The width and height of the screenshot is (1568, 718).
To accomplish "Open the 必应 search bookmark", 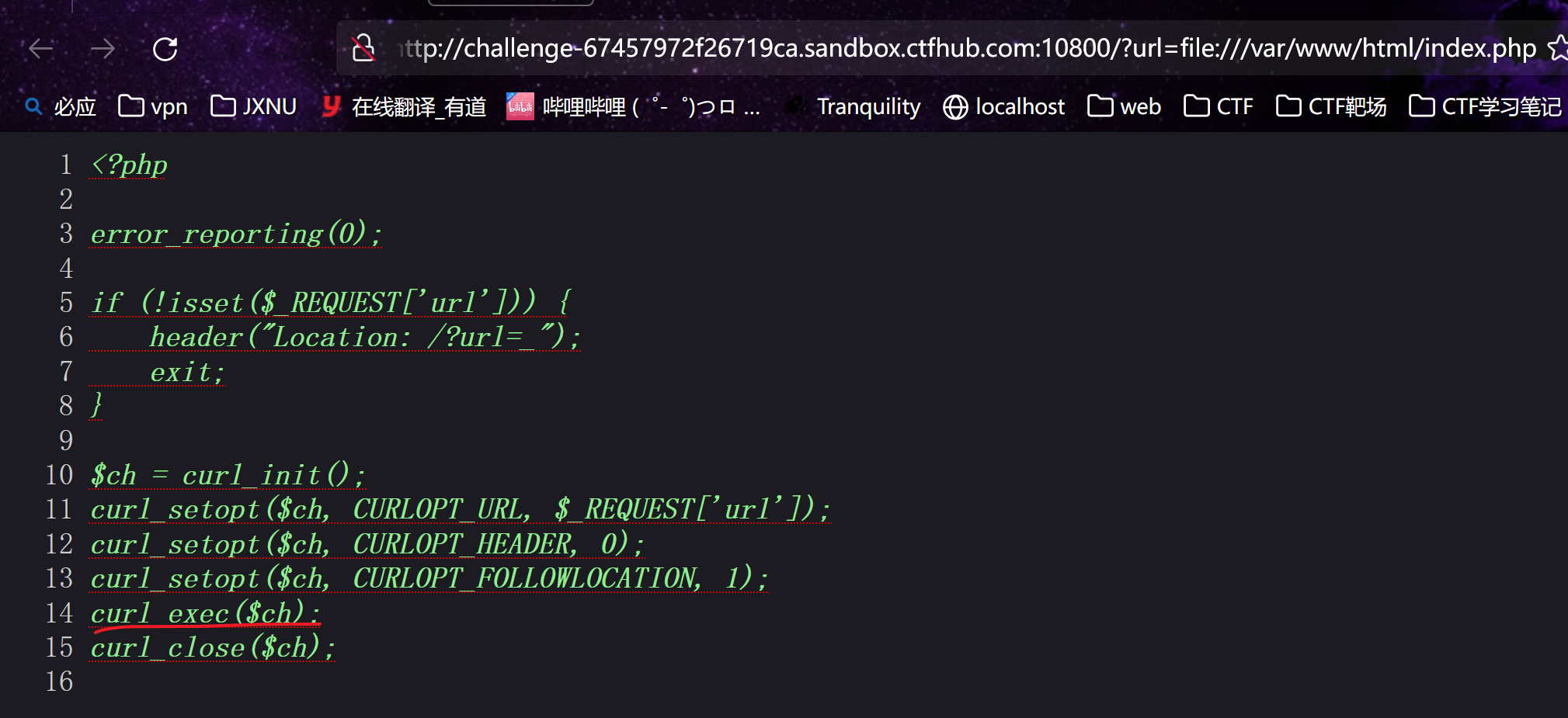I will 61,106.
